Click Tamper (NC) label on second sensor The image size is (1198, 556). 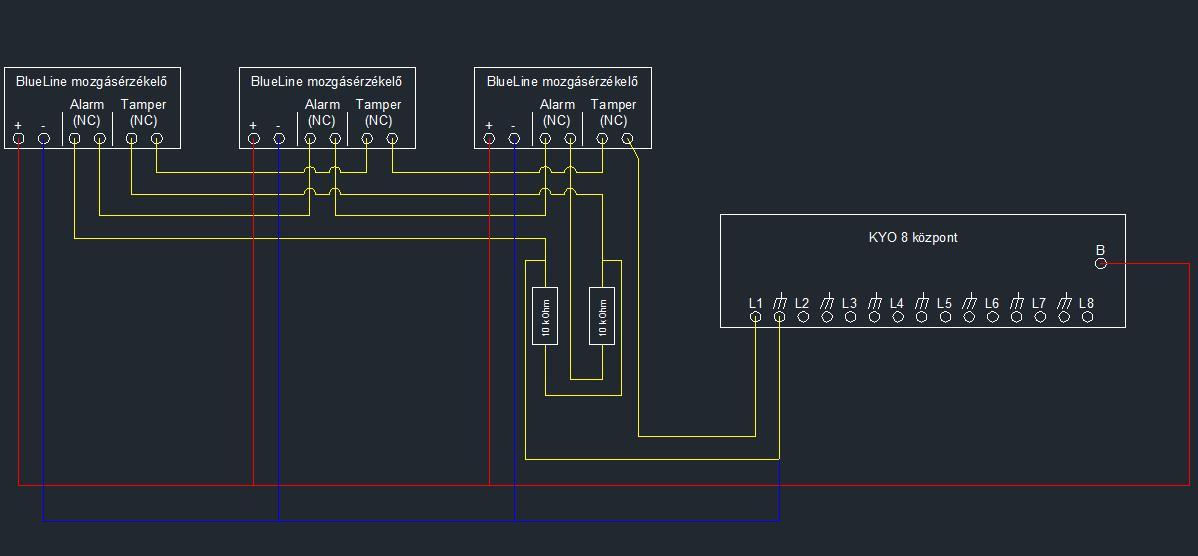coord(378,112)
